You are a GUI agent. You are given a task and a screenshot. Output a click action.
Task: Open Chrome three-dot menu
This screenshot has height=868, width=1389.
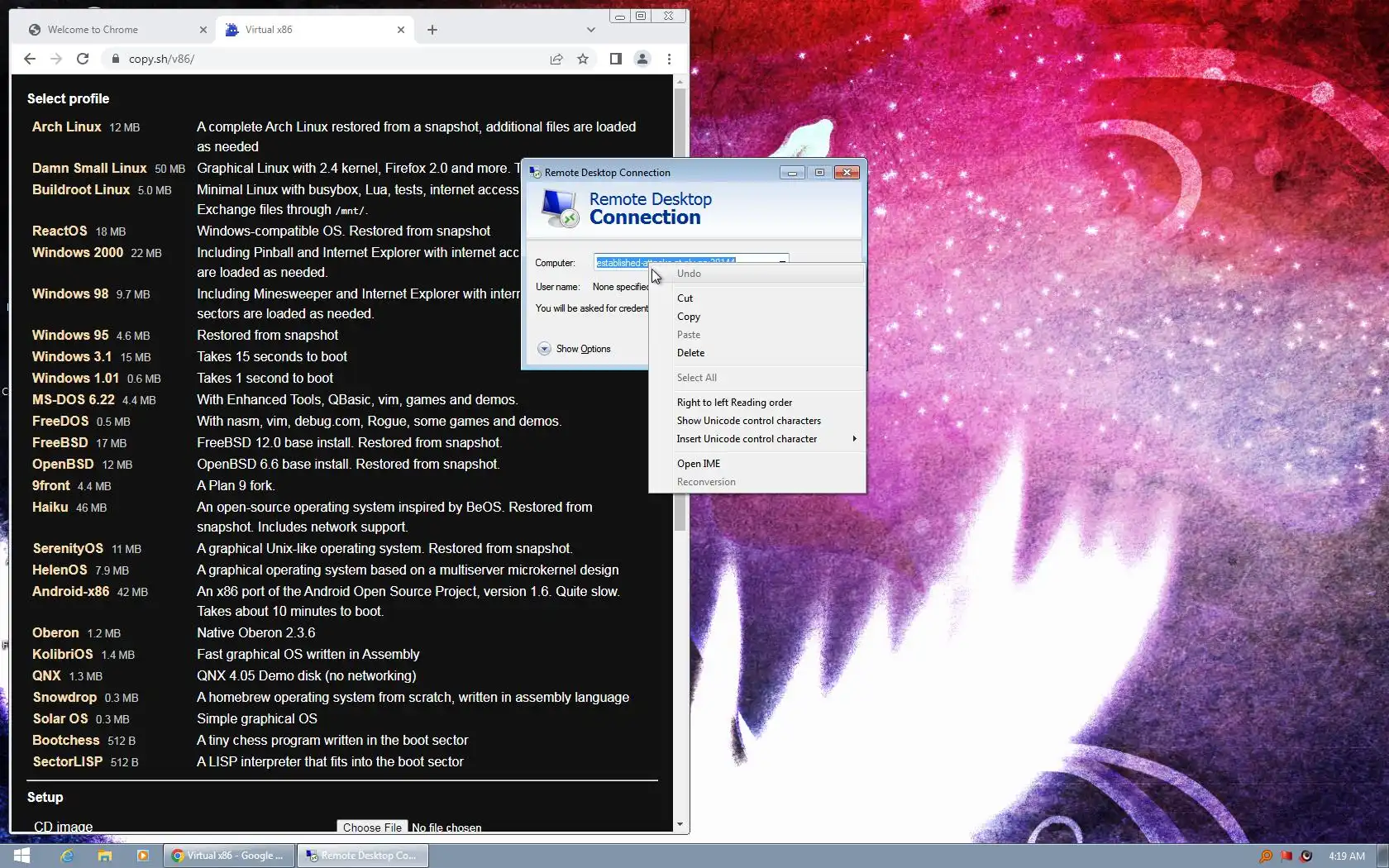click(669, 59)
